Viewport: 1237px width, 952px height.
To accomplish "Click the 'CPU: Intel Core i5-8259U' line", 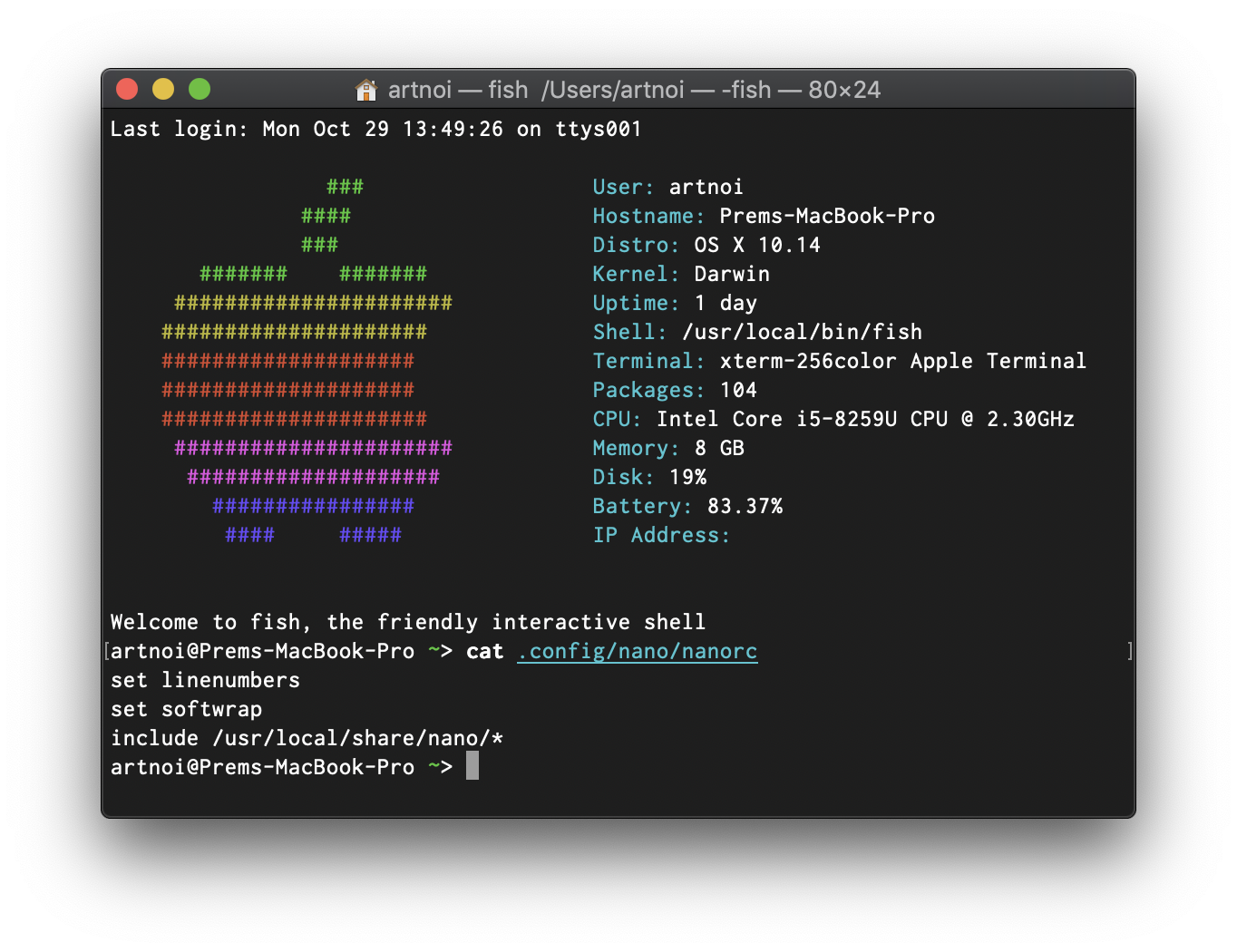I will [833, 419].
